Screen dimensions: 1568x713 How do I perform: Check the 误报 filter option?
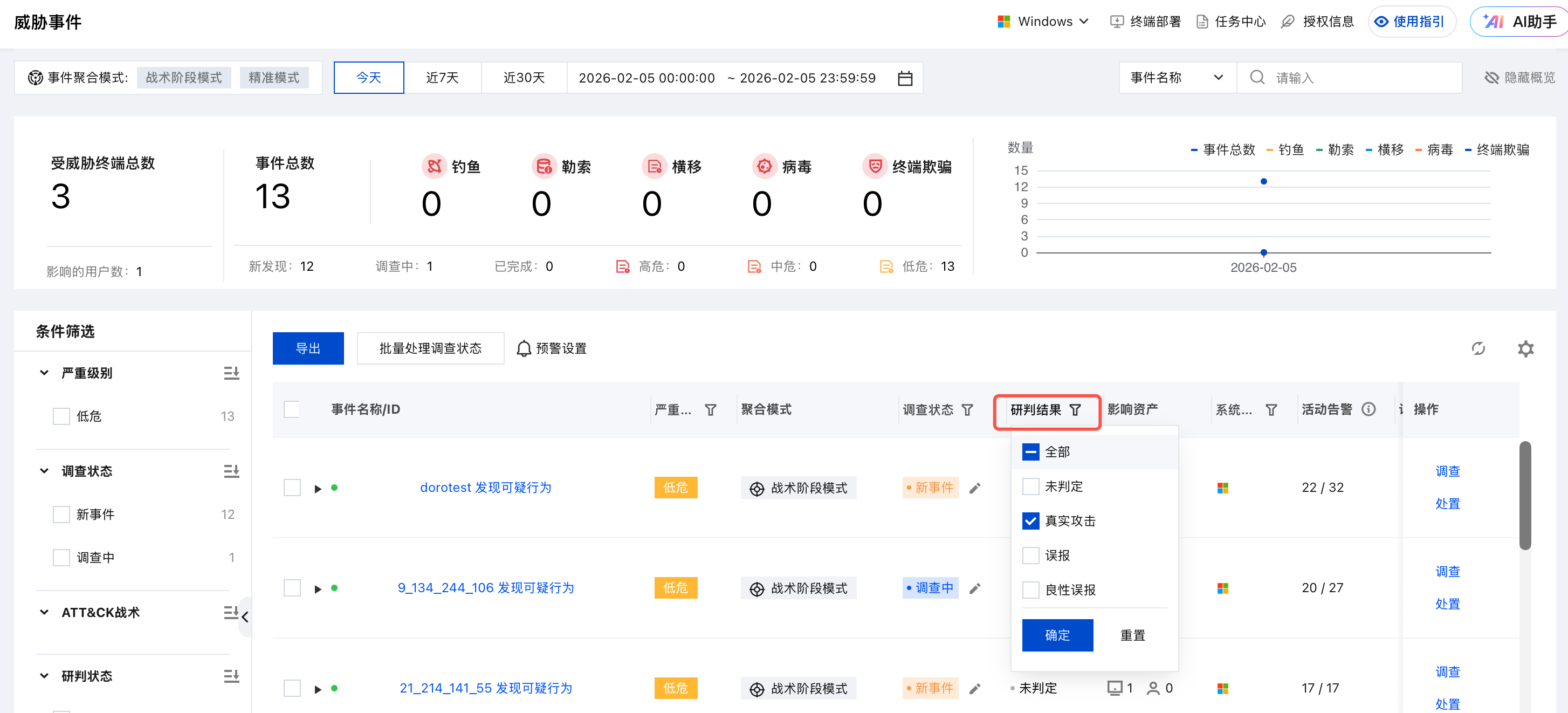click(x=1030, y=556)
